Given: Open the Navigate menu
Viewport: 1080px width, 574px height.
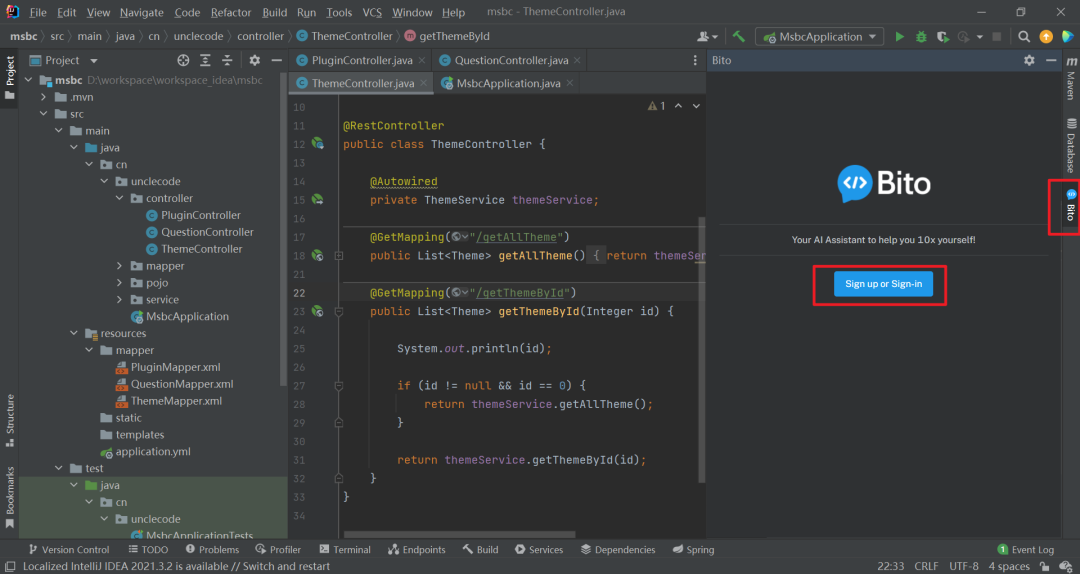Looking at the screenshot, I should [x=141, y=12].
